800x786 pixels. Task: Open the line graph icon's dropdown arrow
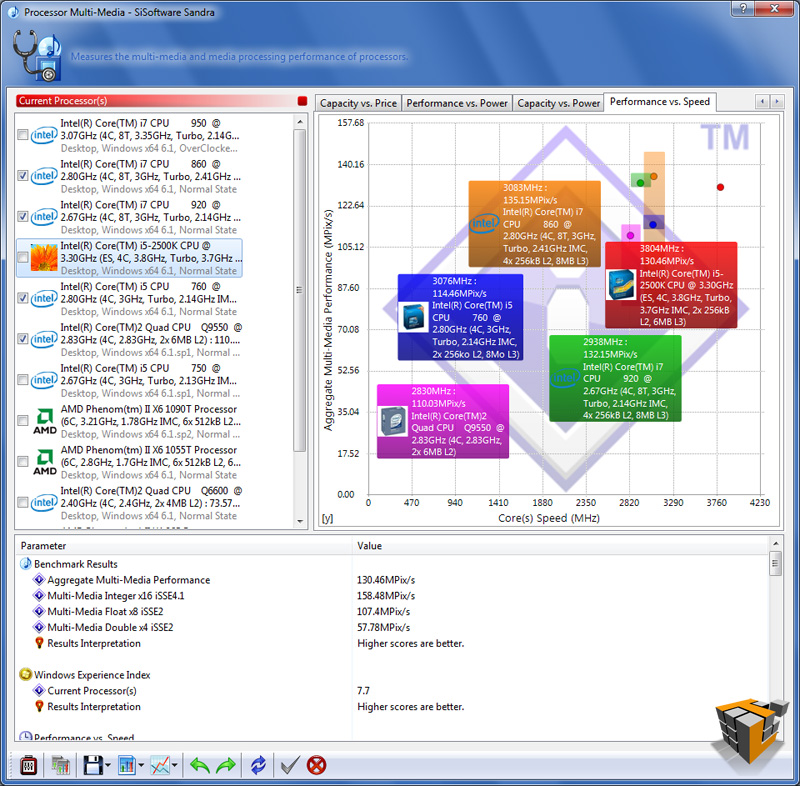(x=174, y=765)
